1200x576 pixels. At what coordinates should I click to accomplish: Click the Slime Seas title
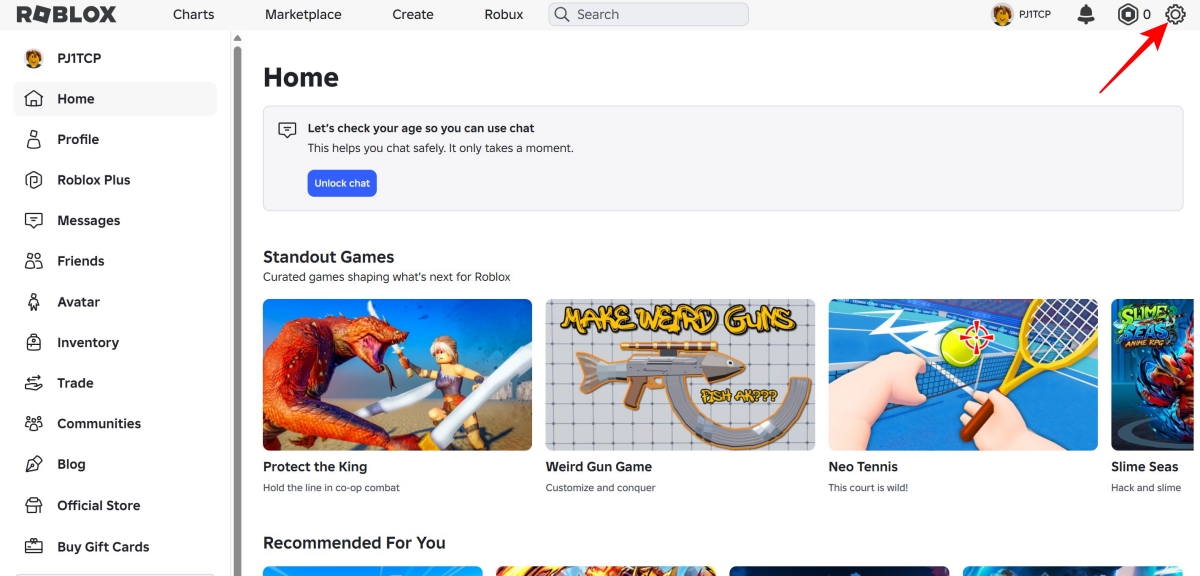click(x=1145, y=467)
